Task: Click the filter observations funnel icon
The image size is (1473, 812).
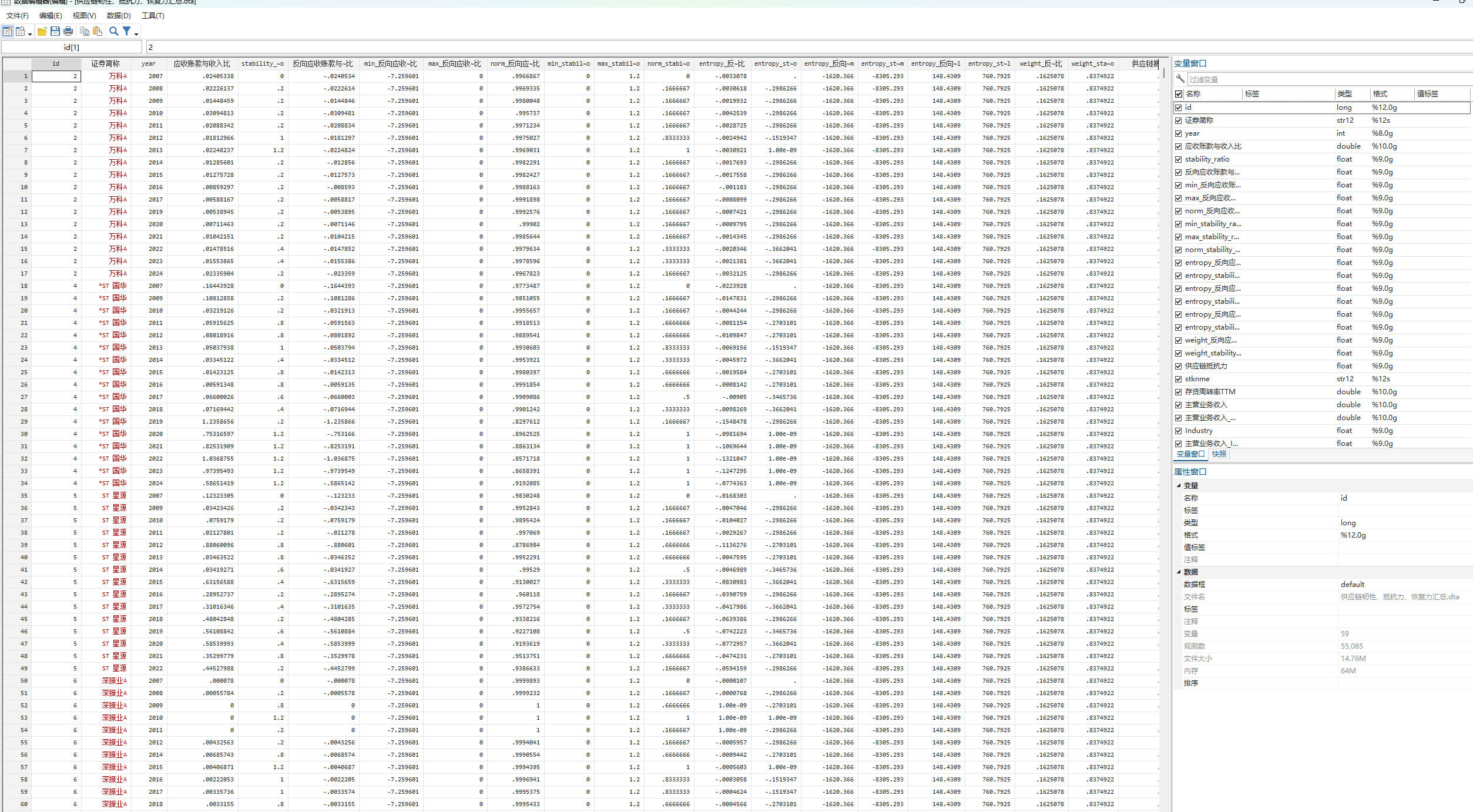Action: (127, 31)
